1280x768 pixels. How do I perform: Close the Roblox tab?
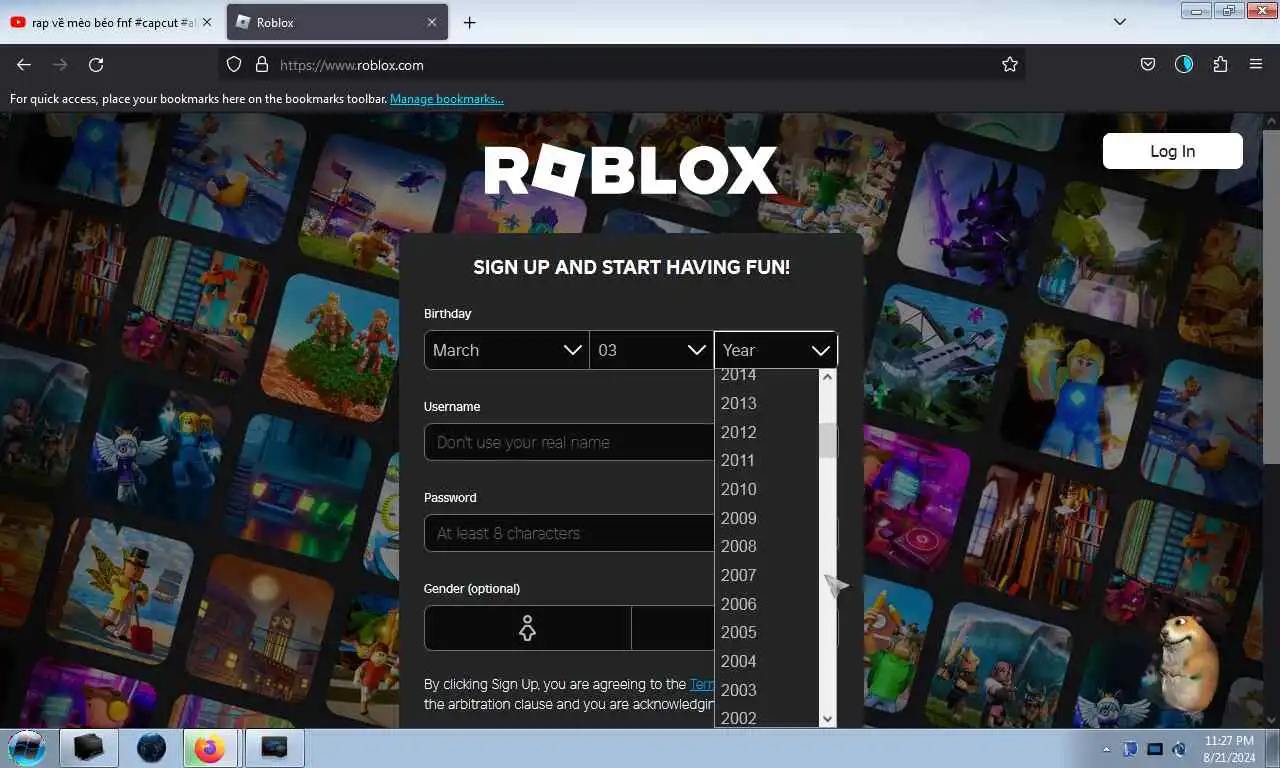coord(432,22)
